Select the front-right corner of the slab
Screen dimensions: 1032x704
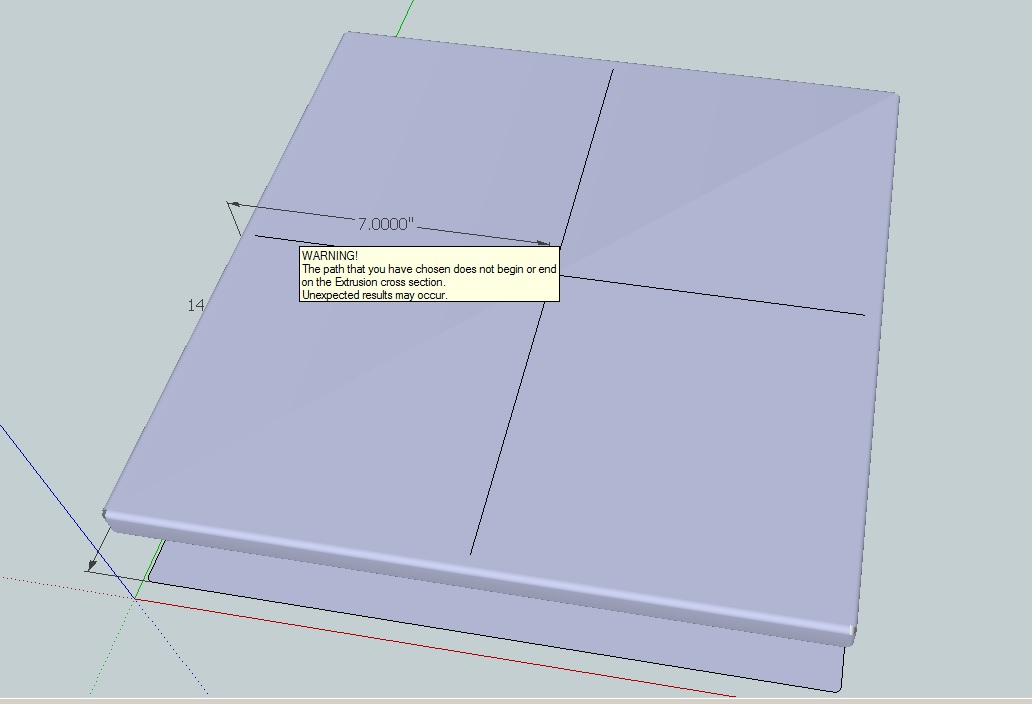853,630
